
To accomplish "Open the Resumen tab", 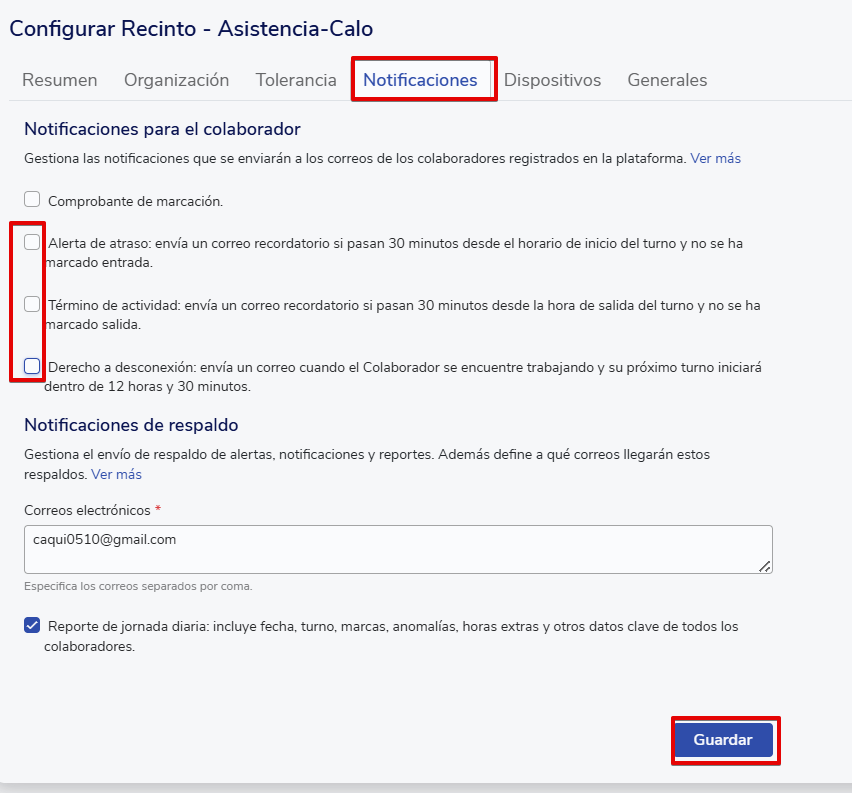I will pyautogui.click(x=60, y=80).
